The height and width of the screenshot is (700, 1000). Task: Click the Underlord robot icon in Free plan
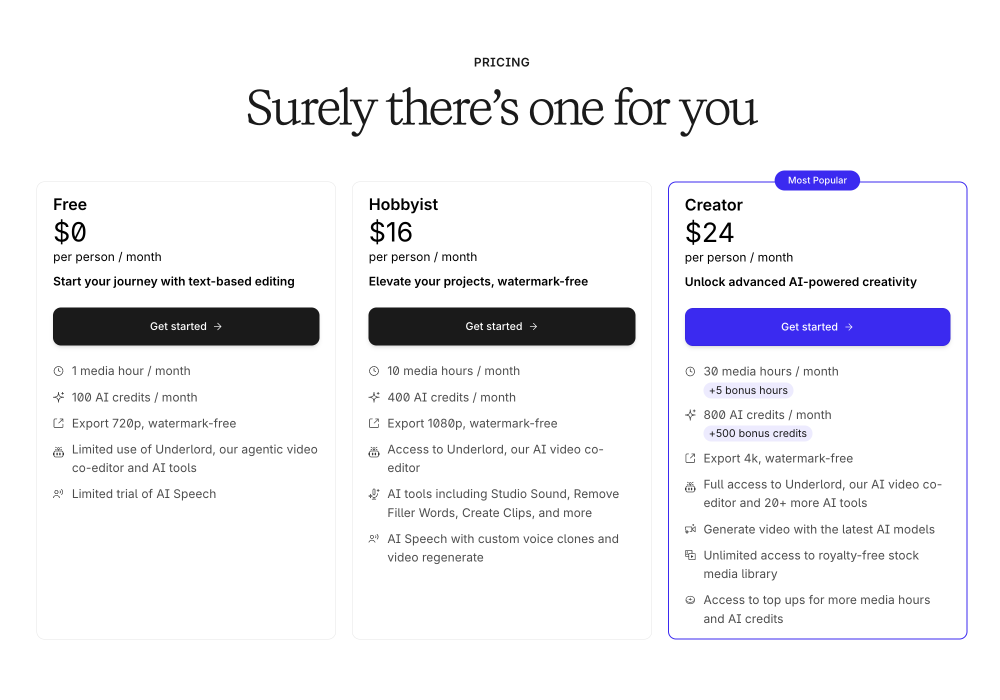(x=58, y=452)
